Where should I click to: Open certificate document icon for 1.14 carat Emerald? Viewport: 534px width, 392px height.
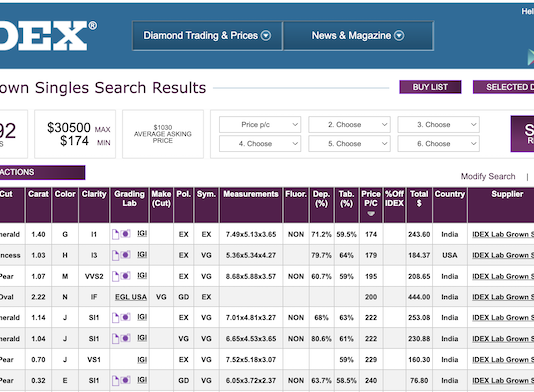click(115, 318)
